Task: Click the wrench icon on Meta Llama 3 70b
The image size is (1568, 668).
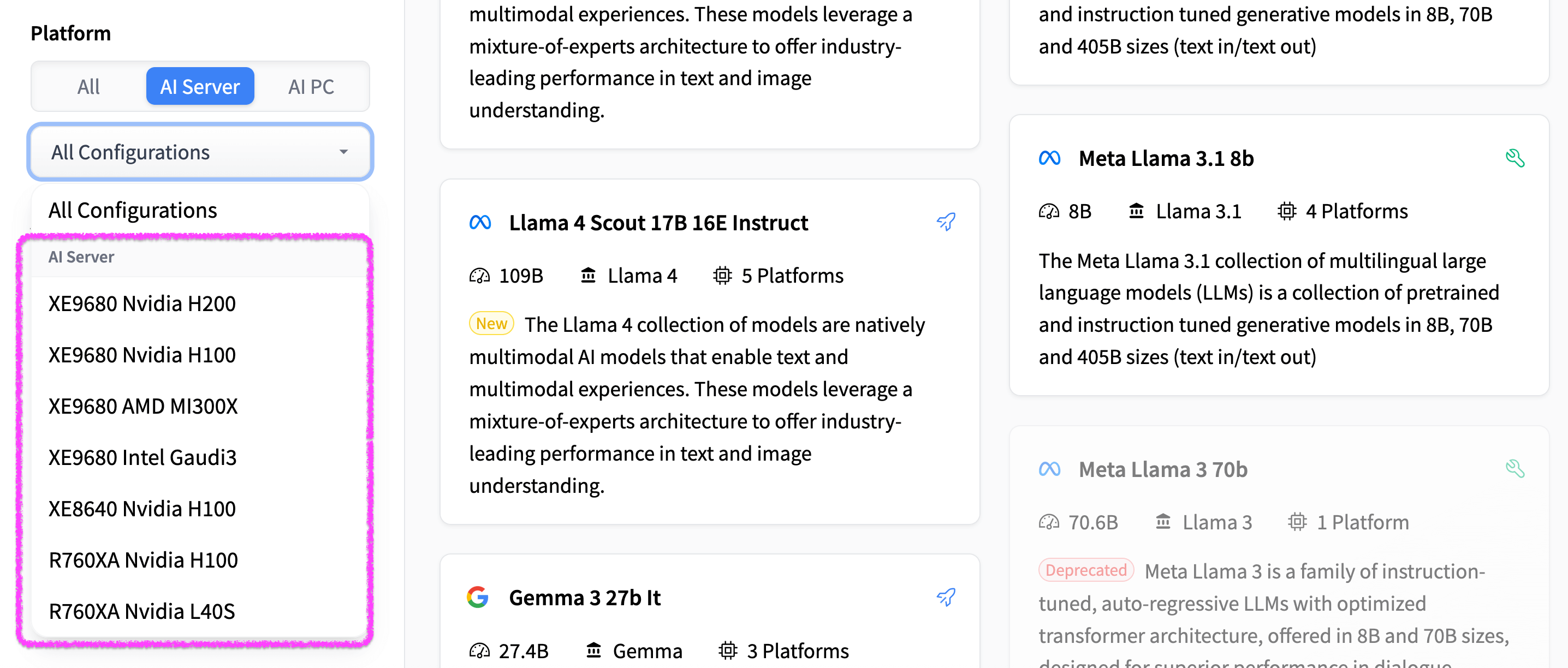Action: point(1514,469)
